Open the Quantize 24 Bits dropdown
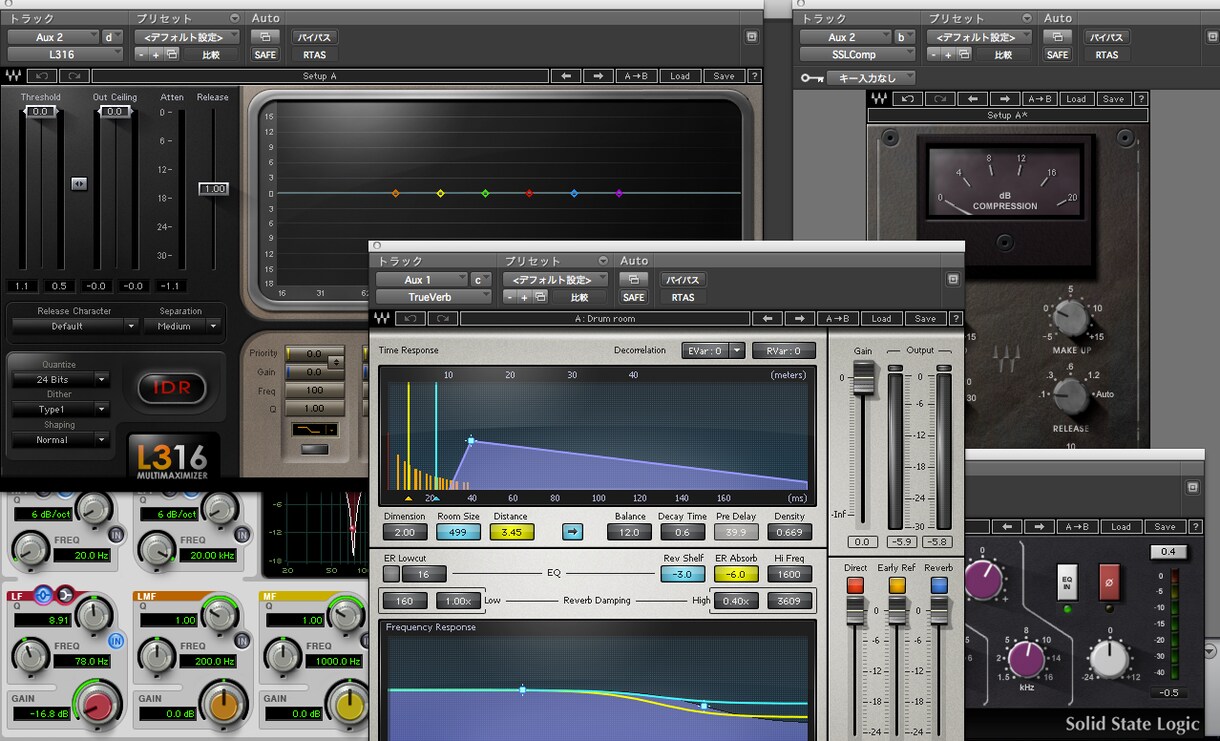 60,380
